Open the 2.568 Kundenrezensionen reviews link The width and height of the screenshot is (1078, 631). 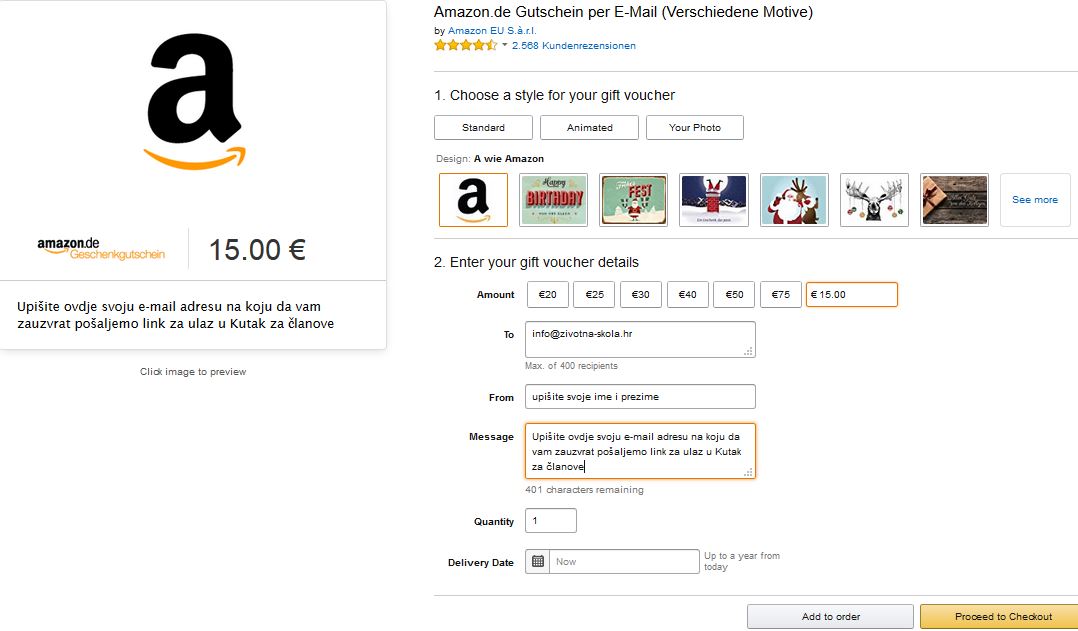tap(574, 45)
